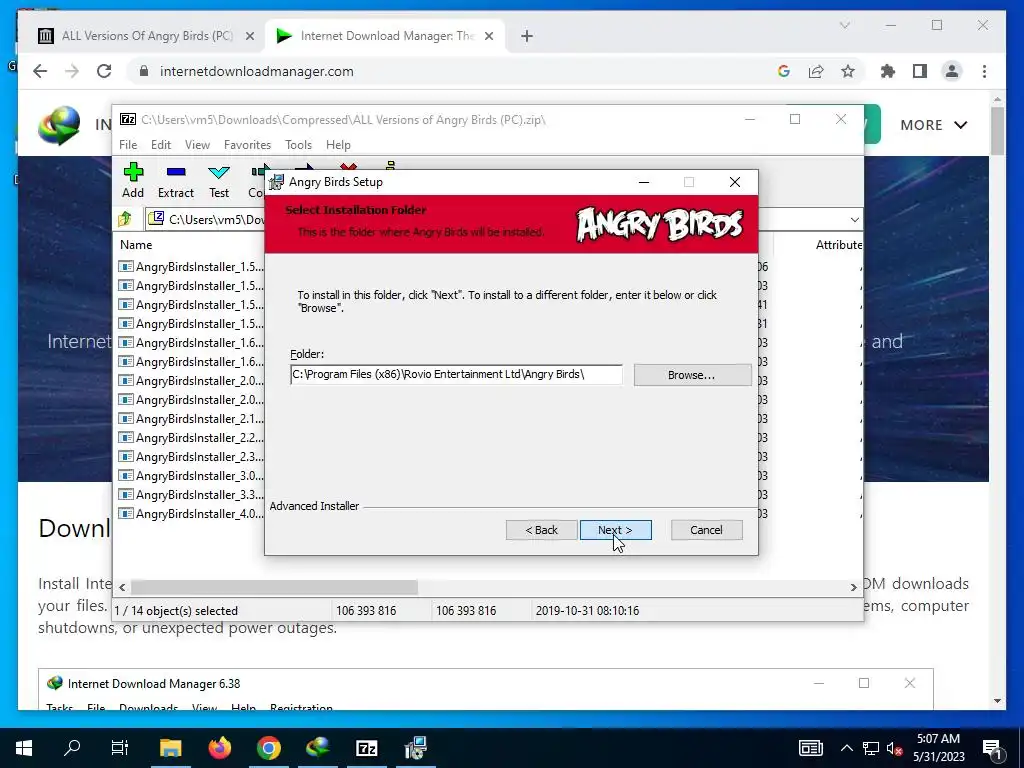Click the network tray icon
1024x768 pixels.
click(871, 748)
